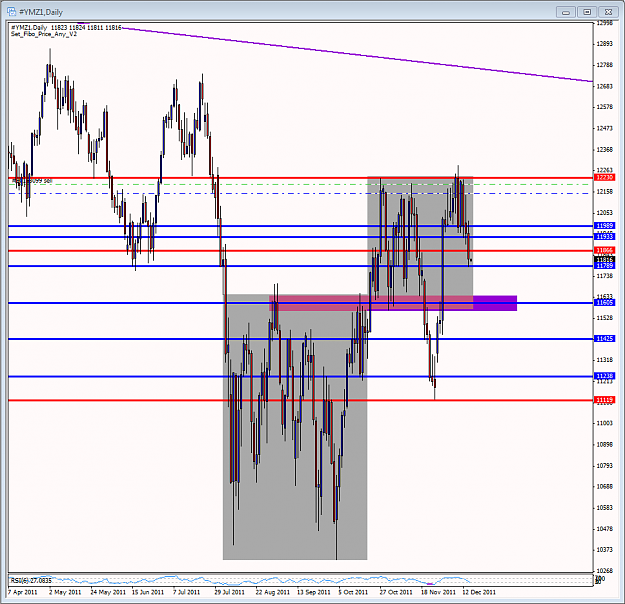Click the RSI(6) 27.0835 indicator label
Viewport: 625px width, 604px height.
coord(31,580)
